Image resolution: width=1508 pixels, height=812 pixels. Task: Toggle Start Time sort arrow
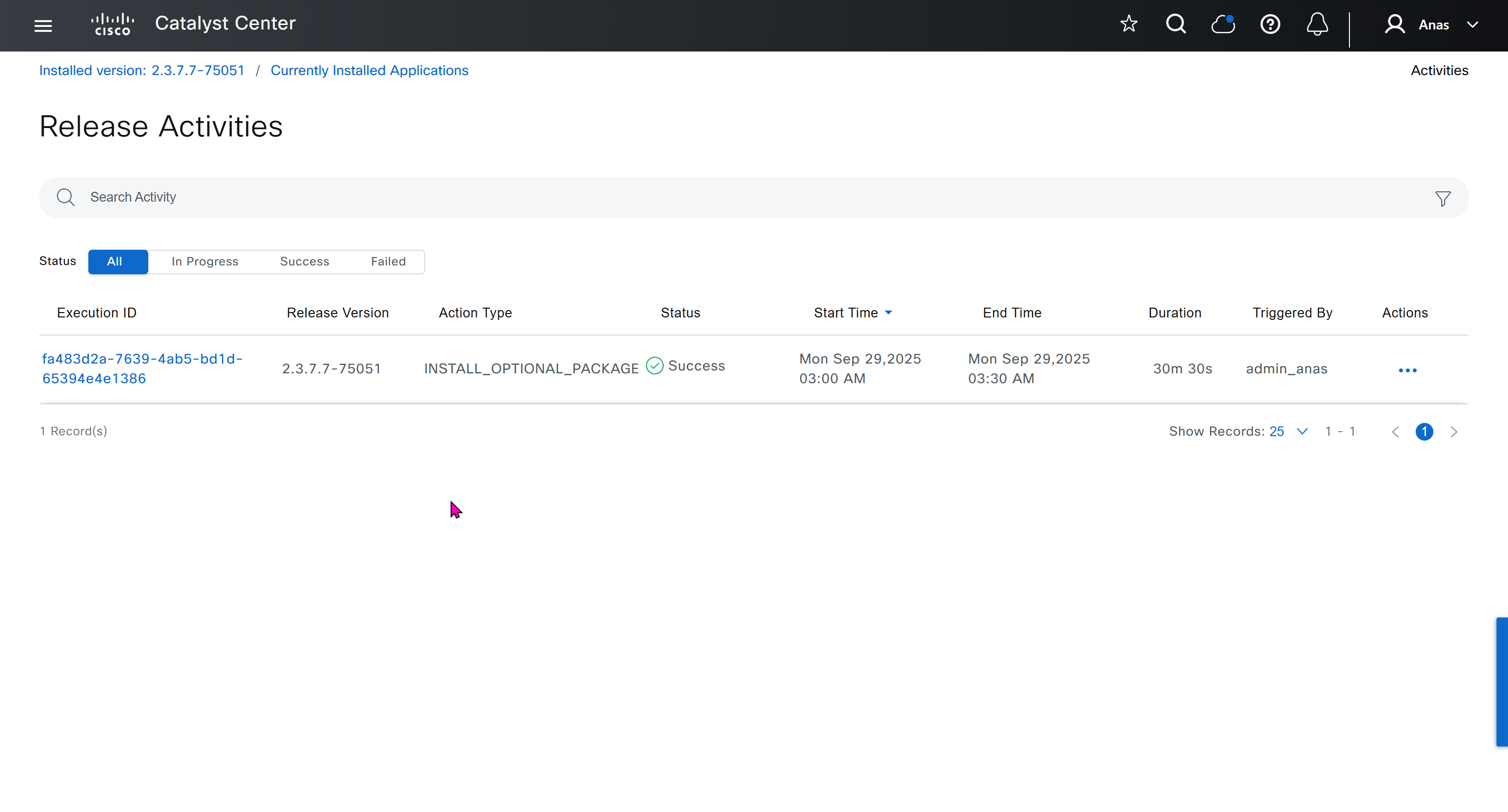pyautogui.click(x=888, y=313)
